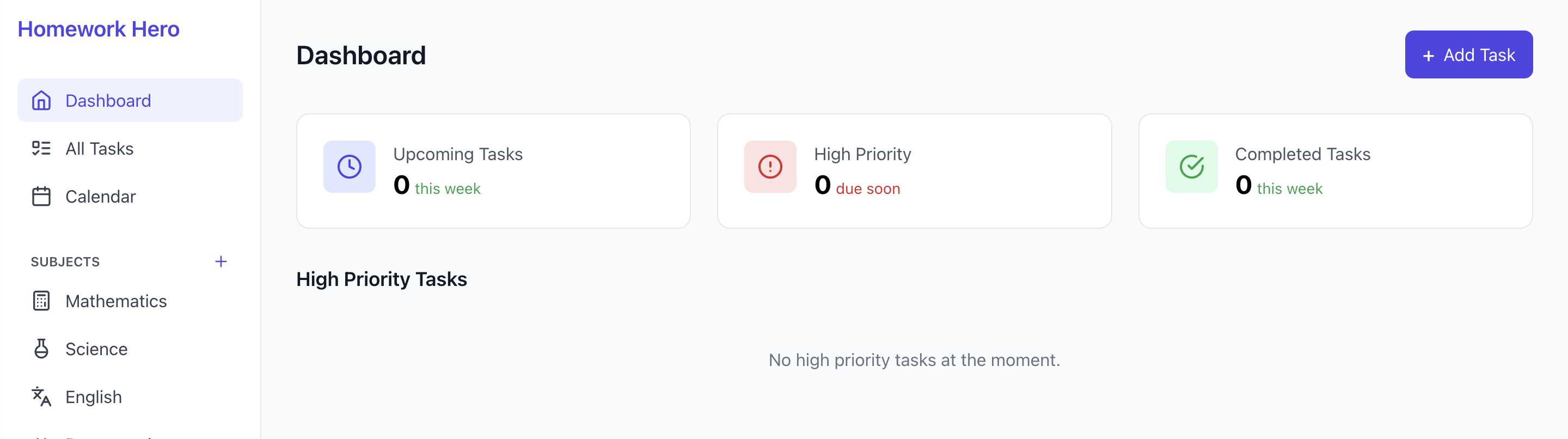
Task: Click the Completed Tasks checkmark icon
Action: 1191,167
